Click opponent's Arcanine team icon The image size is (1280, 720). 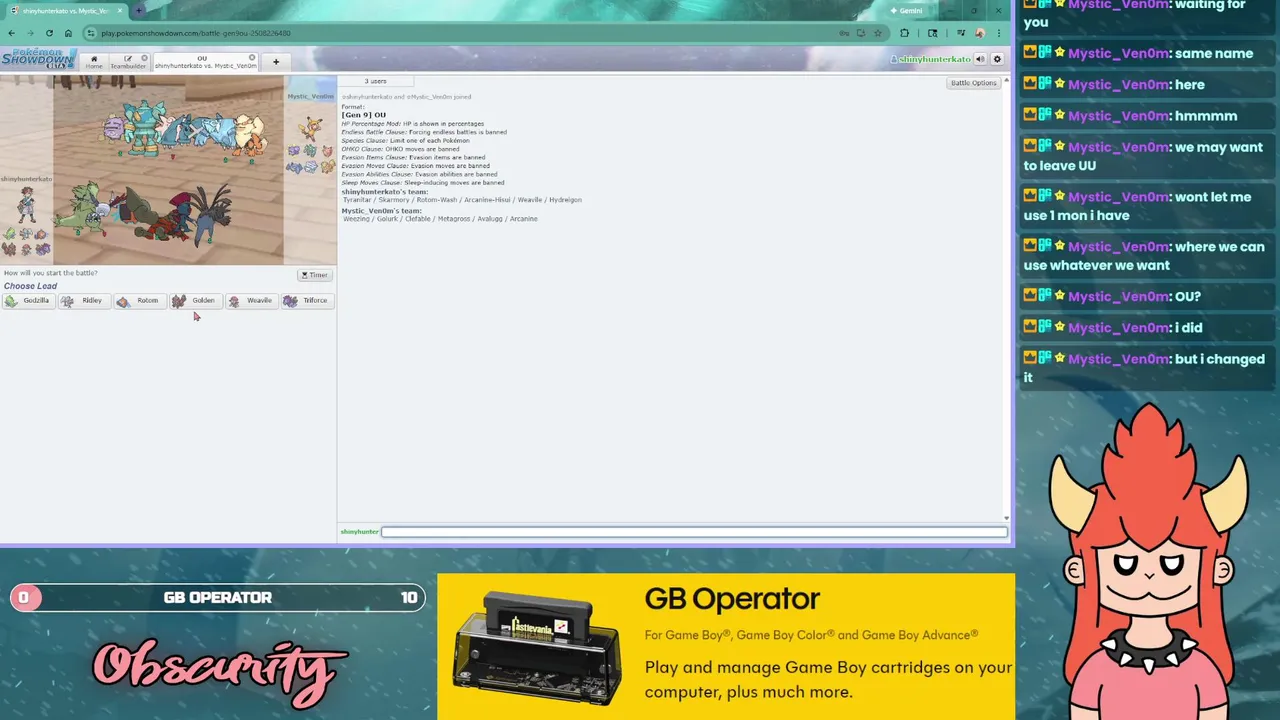tap(328, 167)
